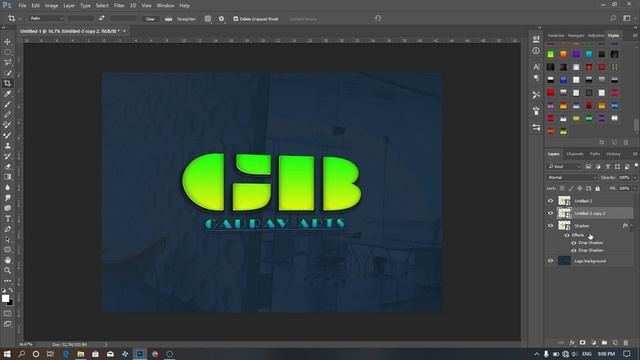
Task: Open the Layer menu
Action: pos(69,6)
